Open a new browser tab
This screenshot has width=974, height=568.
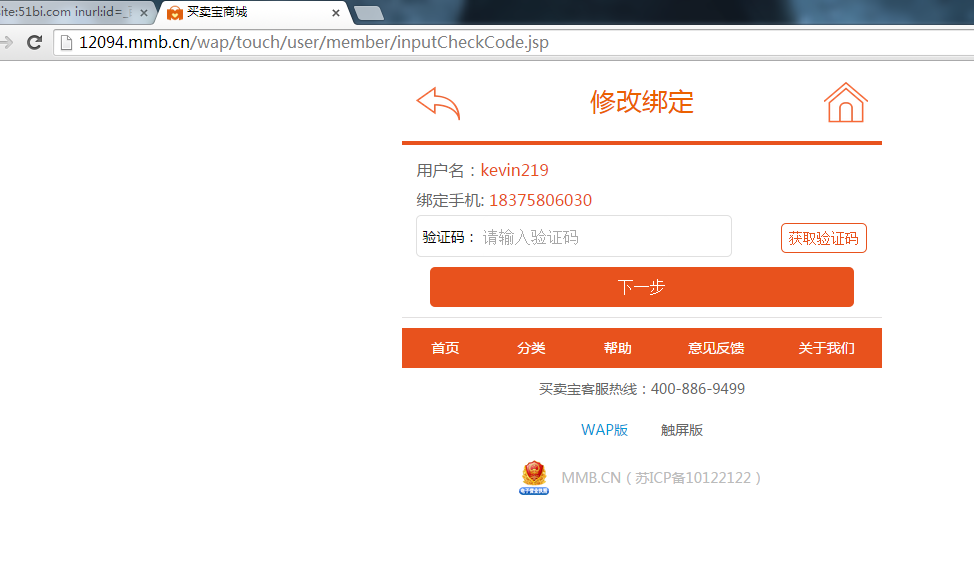point(369,13)
